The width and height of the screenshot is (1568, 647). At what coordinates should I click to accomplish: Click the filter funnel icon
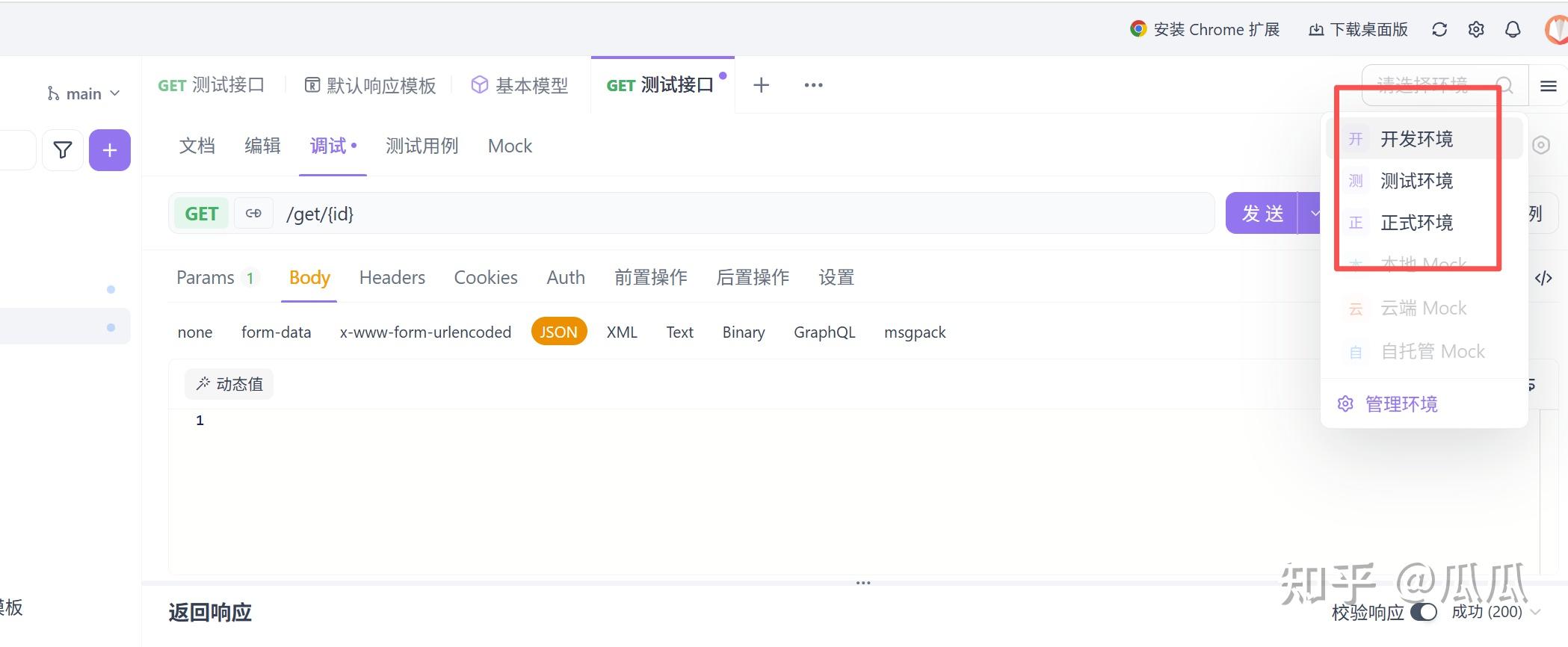click(x=63, y=150)
